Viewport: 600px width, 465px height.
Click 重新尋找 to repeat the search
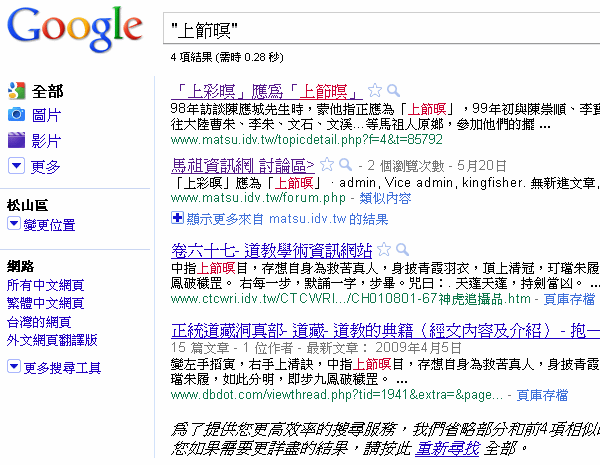(x=447, y=449)
